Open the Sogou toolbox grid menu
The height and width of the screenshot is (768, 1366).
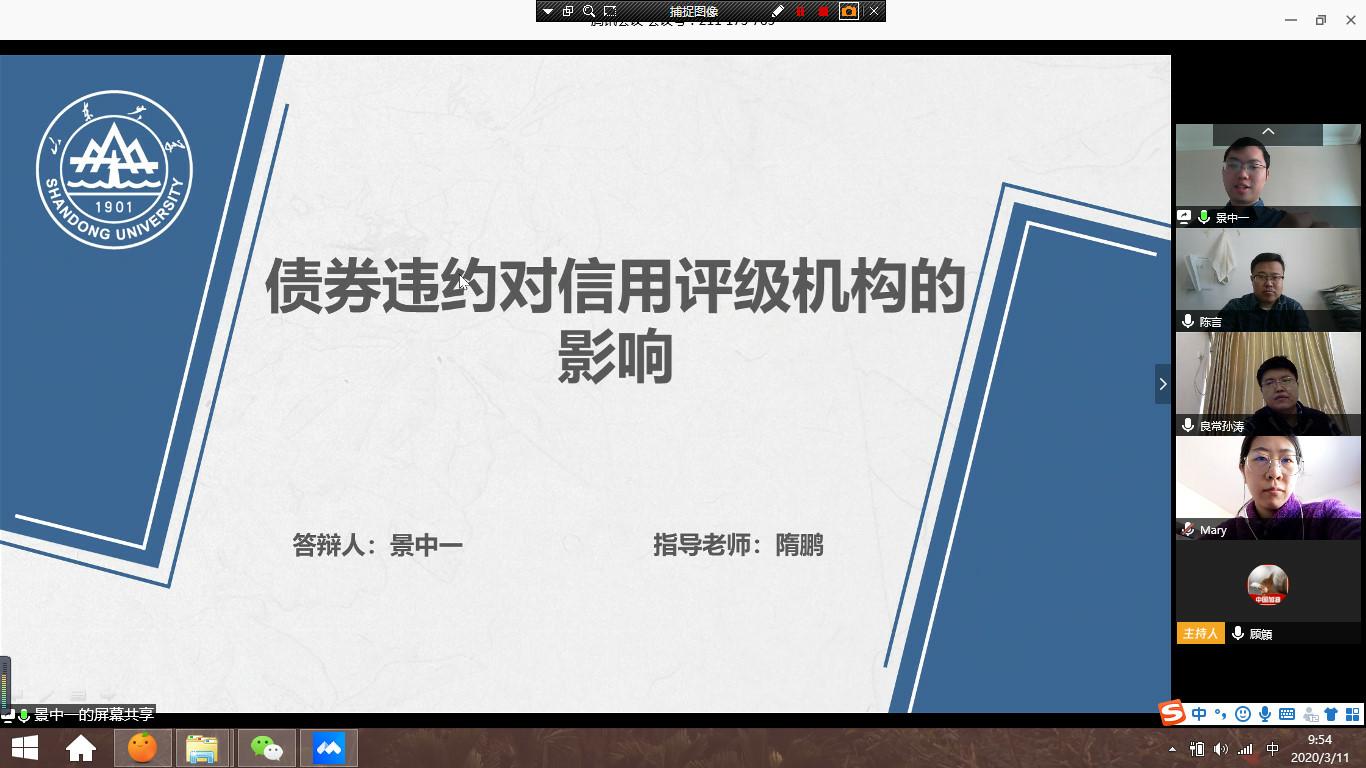[x=1352, y=714]
